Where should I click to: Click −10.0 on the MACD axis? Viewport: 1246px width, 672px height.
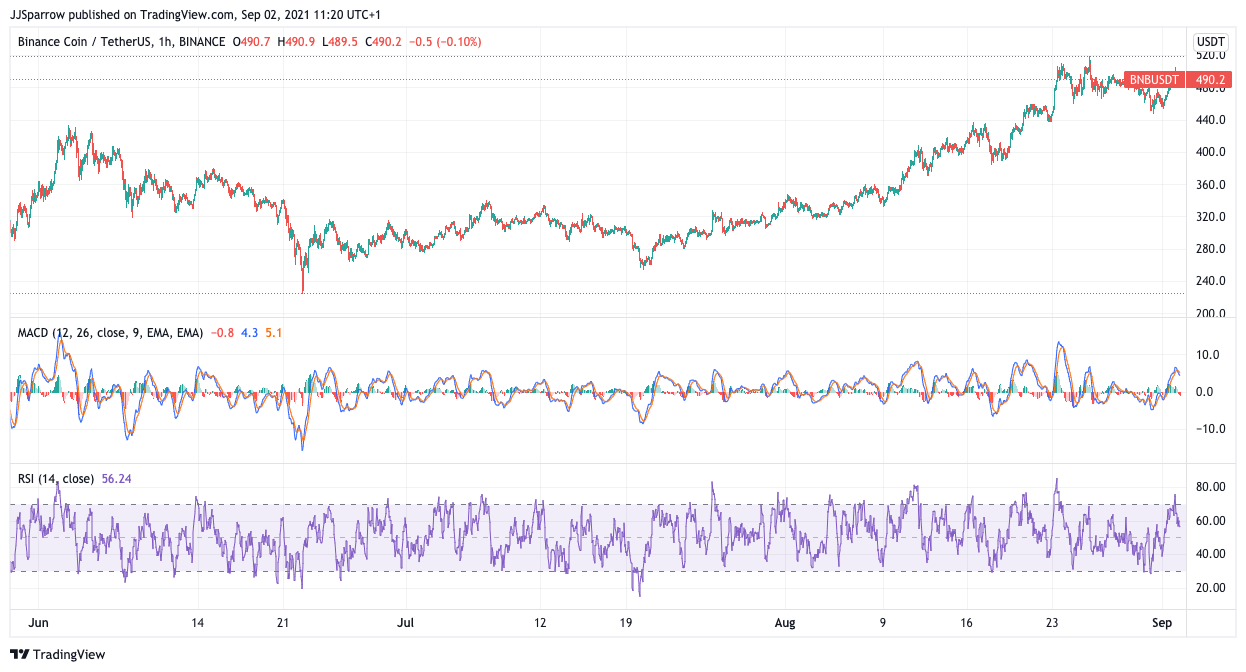point(1211,429)
